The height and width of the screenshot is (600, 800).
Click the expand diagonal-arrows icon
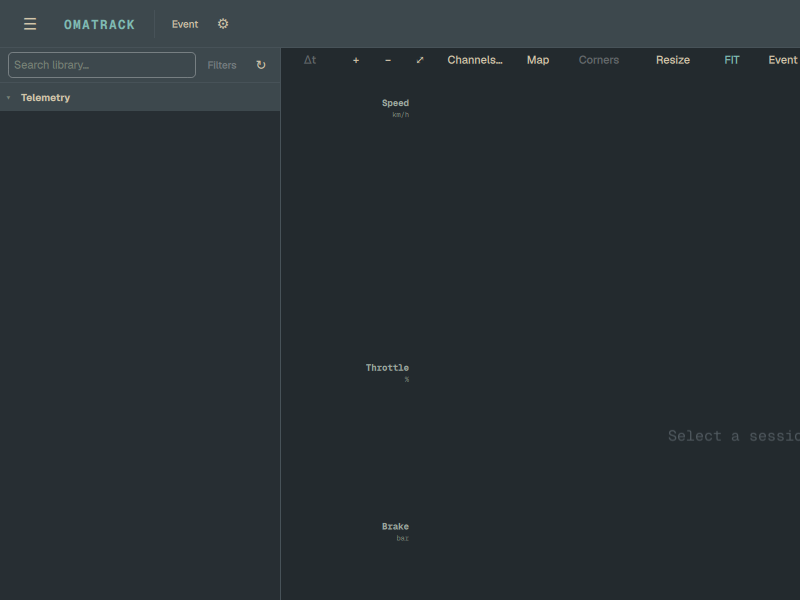(420, 60)
